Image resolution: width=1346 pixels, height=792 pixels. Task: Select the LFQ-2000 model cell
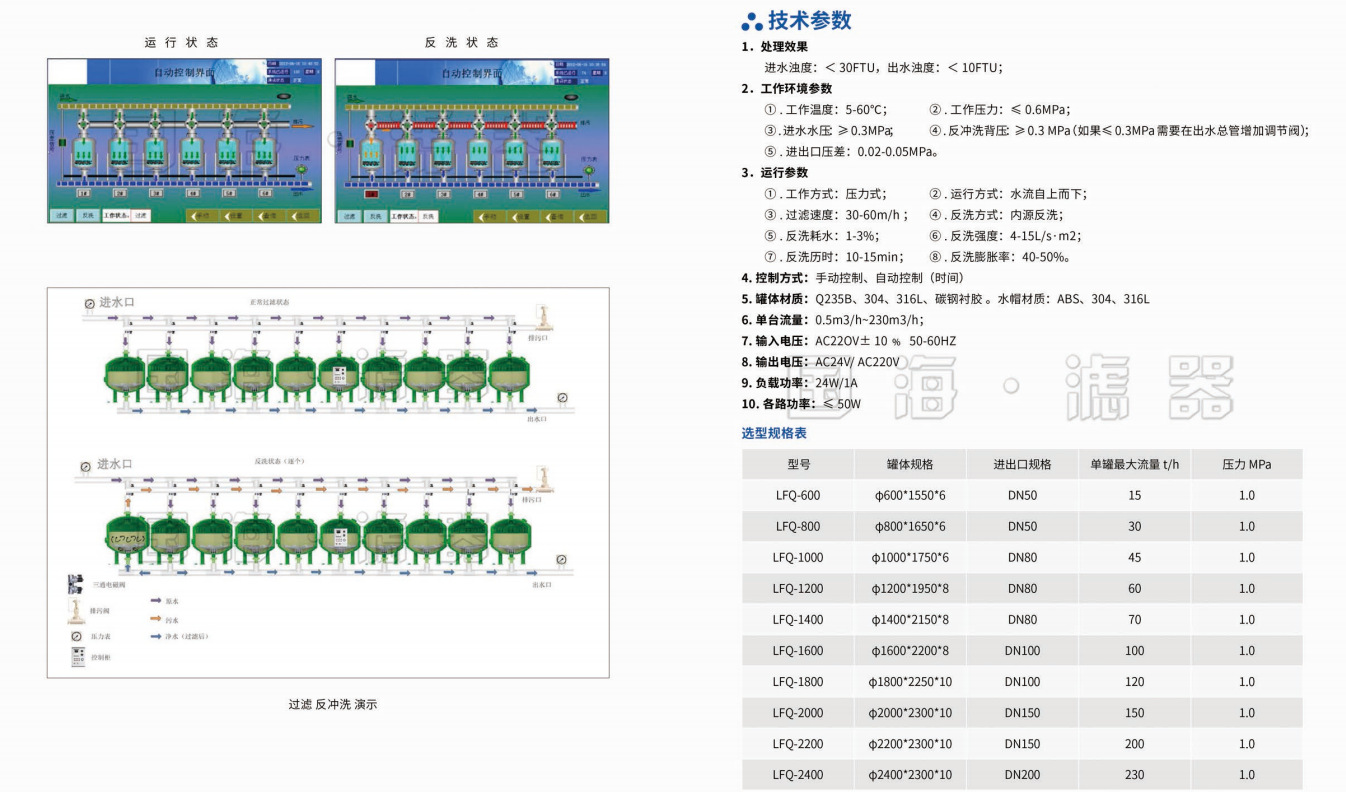click(x=798, y=713)
